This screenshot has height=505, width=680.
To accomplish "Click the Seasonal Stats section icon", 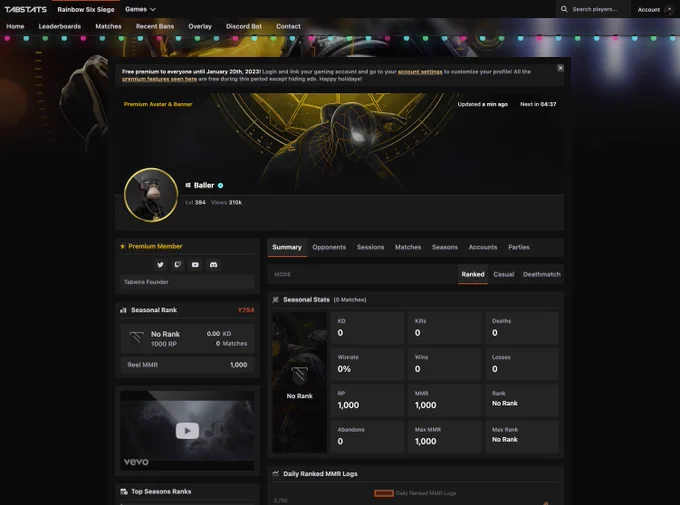I will pos(275,300).
